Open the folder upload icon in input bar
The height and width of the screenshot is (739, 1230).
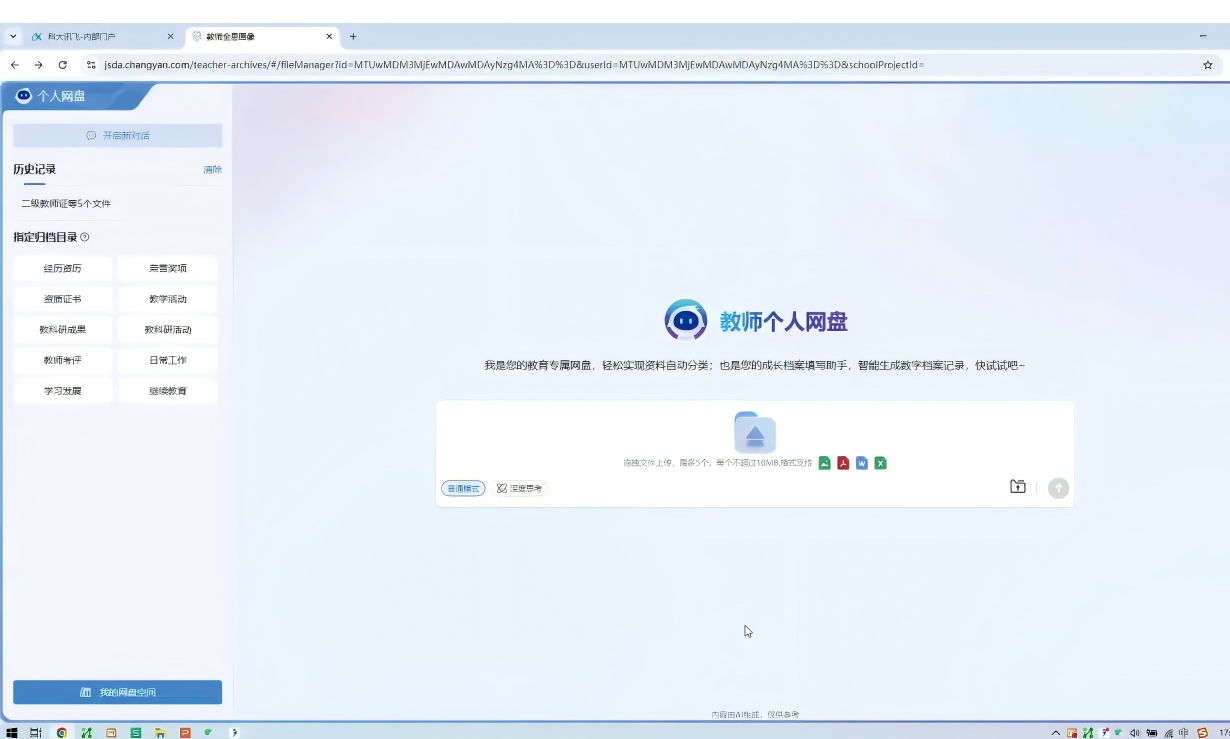[x=1017, y=487]
